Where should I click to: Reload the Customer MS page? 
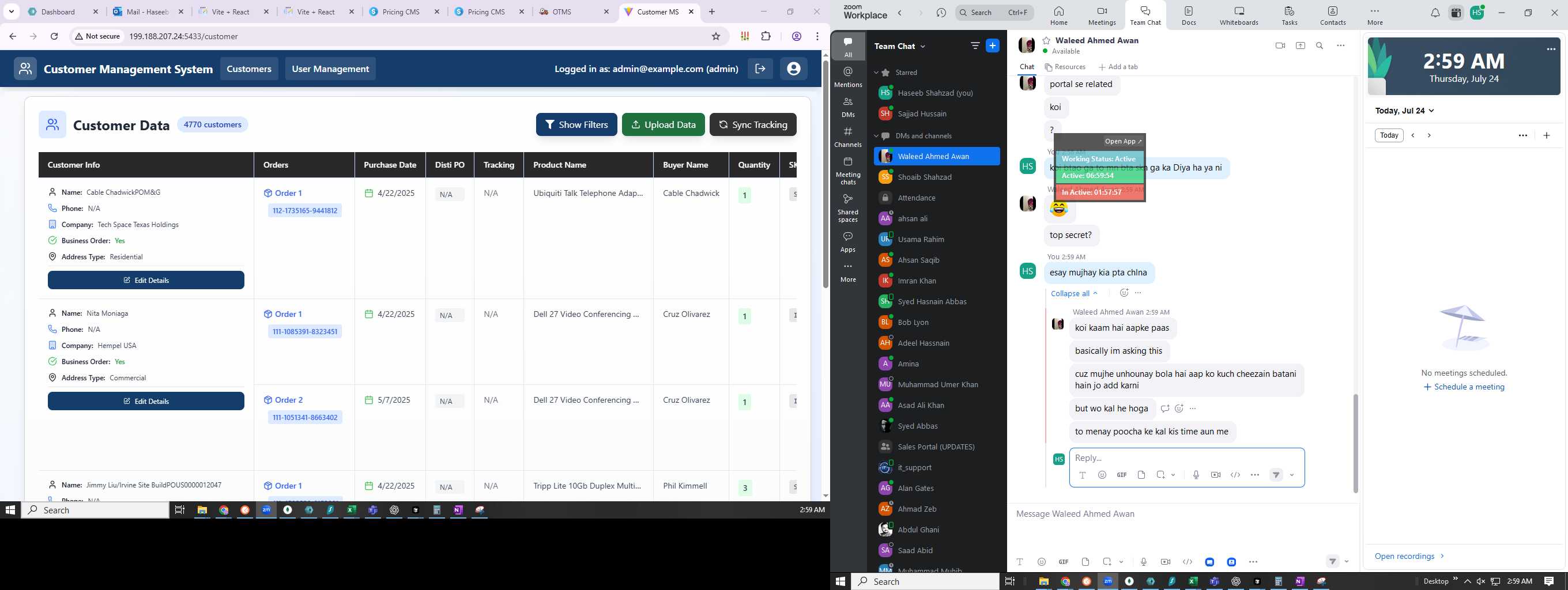[54, 36]
